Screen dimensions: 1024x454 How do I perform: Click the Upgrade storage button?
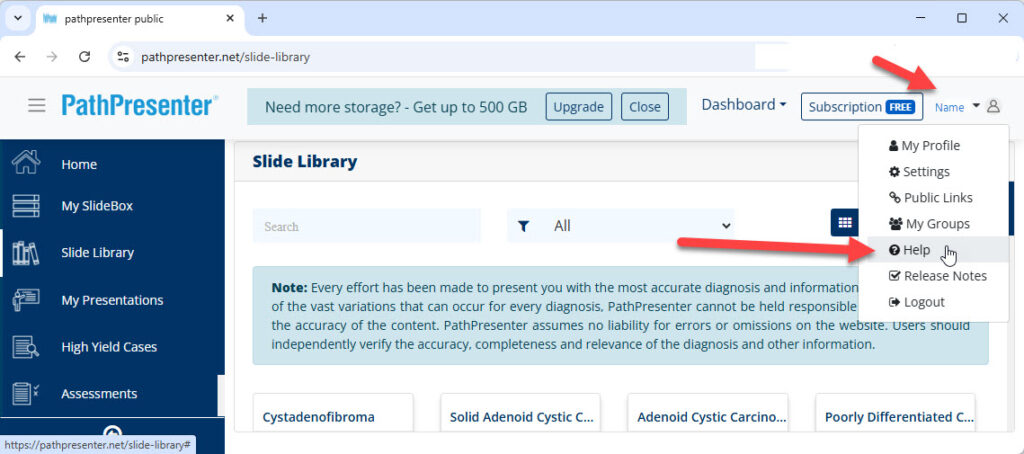578,107
